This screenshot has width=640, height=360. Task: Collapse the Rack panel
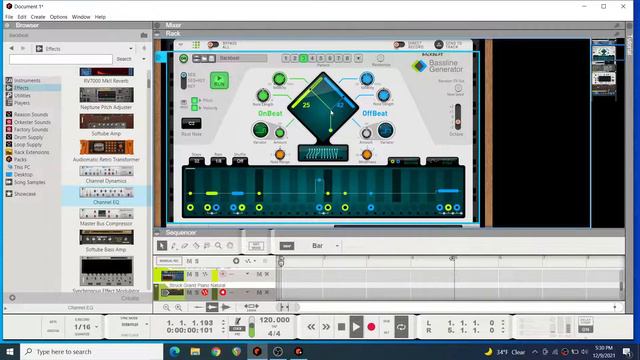point(157,34)
